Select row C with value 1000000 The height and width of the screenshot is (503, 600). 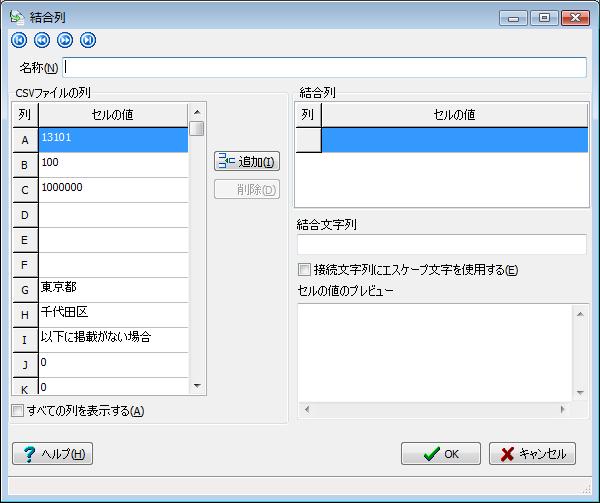pyautogui.click(x=112, y=190)
